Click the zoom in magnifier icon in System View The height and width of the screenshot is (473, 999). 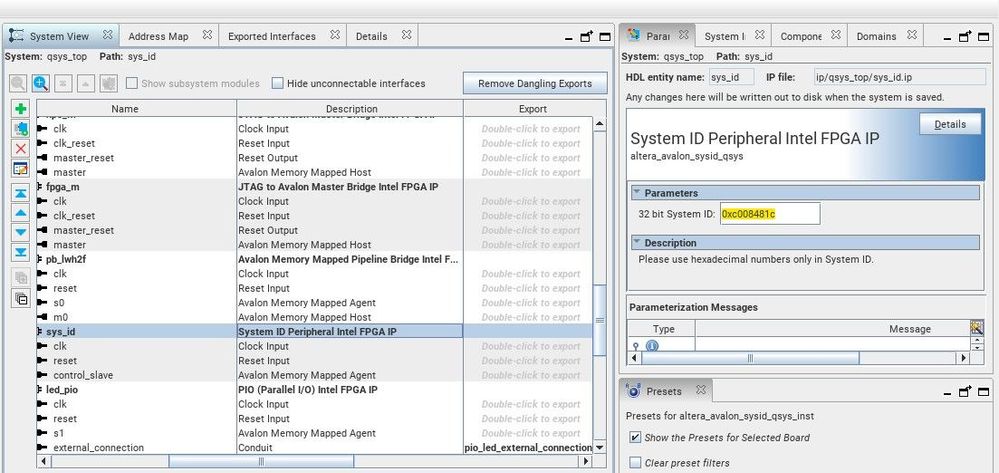[x=41, y=83]
